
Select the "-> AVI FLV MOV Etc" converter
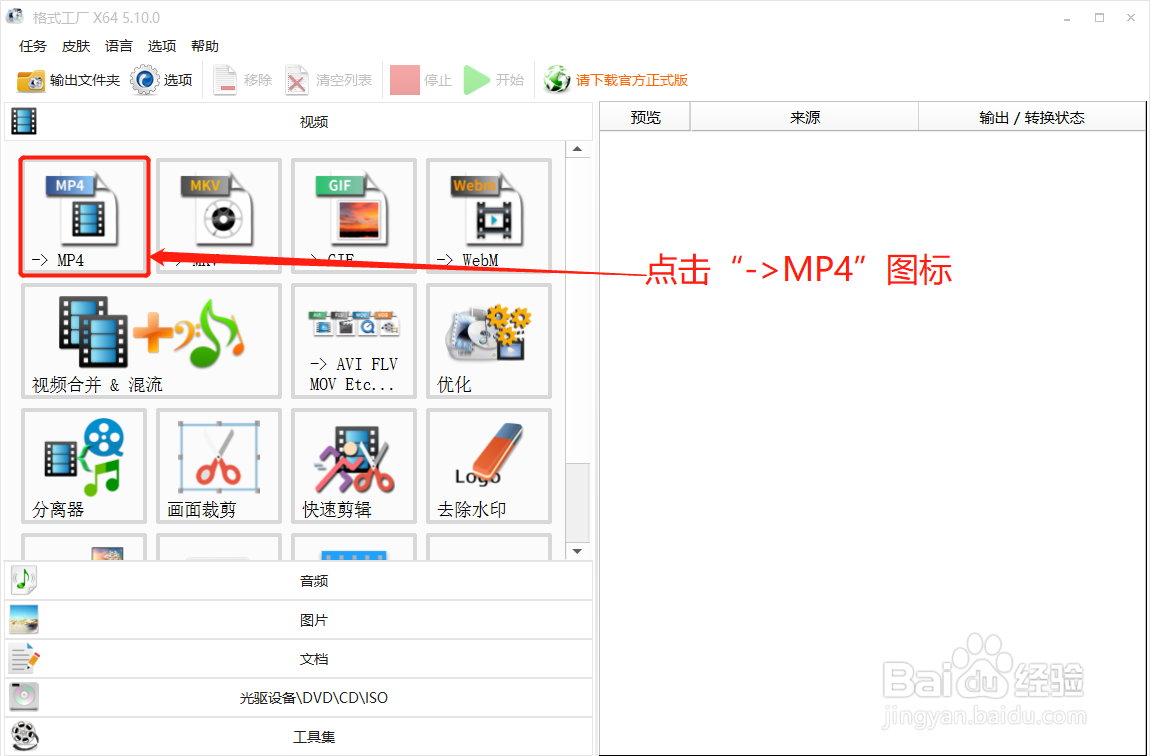pyautogui.click(x=353, y=340)
